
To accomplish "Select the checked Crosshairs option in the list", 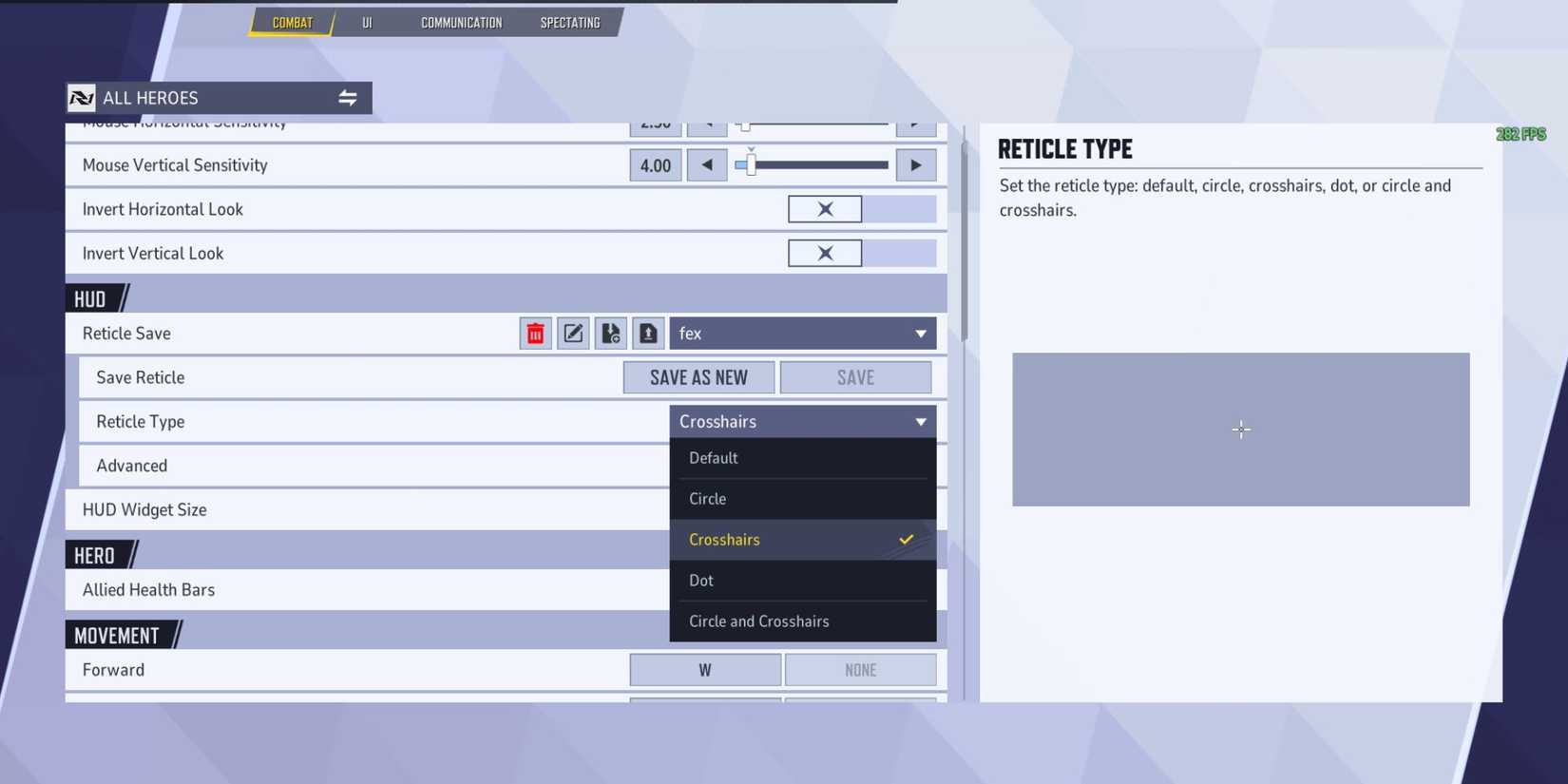I will [803, 540].
